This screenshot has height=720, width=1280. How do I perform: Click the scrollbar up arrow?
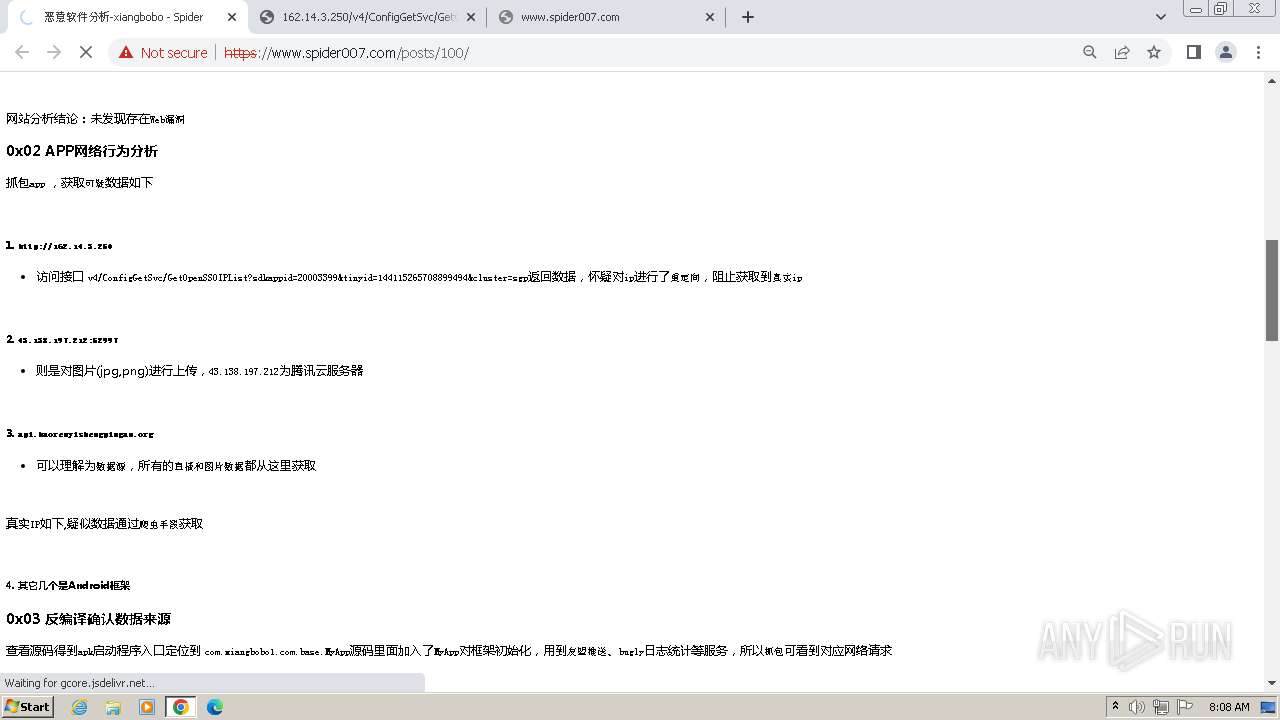pos(1272,79)
